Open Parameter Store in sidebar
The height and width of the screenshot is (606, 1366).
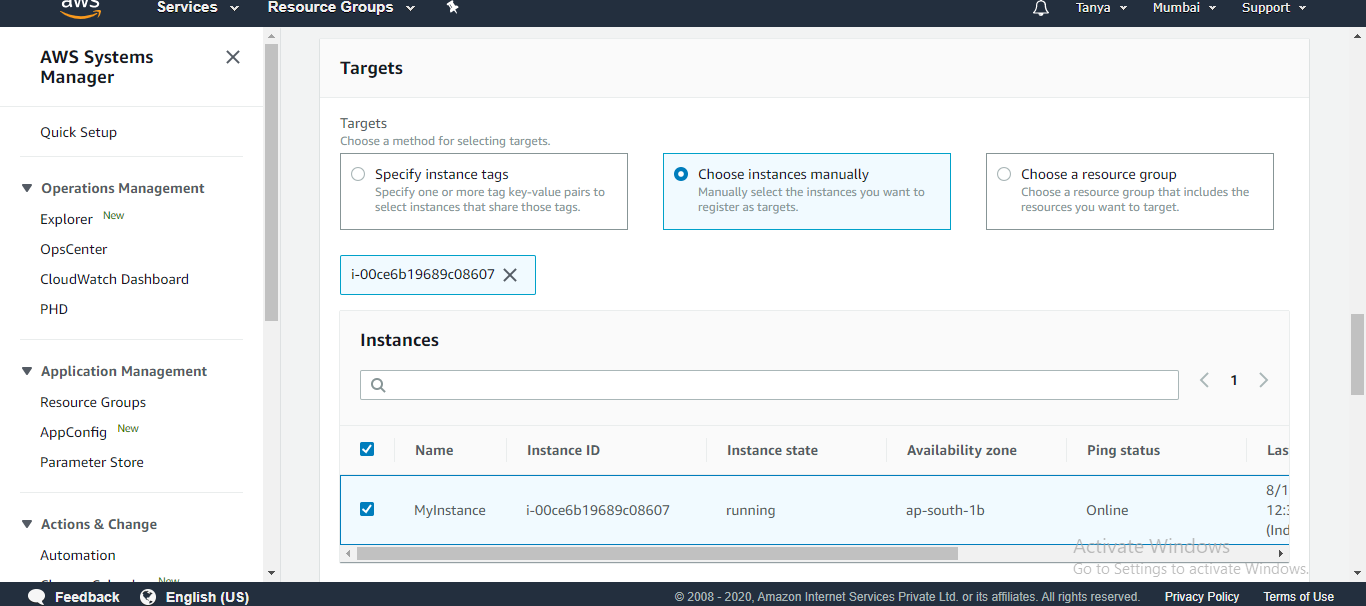92,462
